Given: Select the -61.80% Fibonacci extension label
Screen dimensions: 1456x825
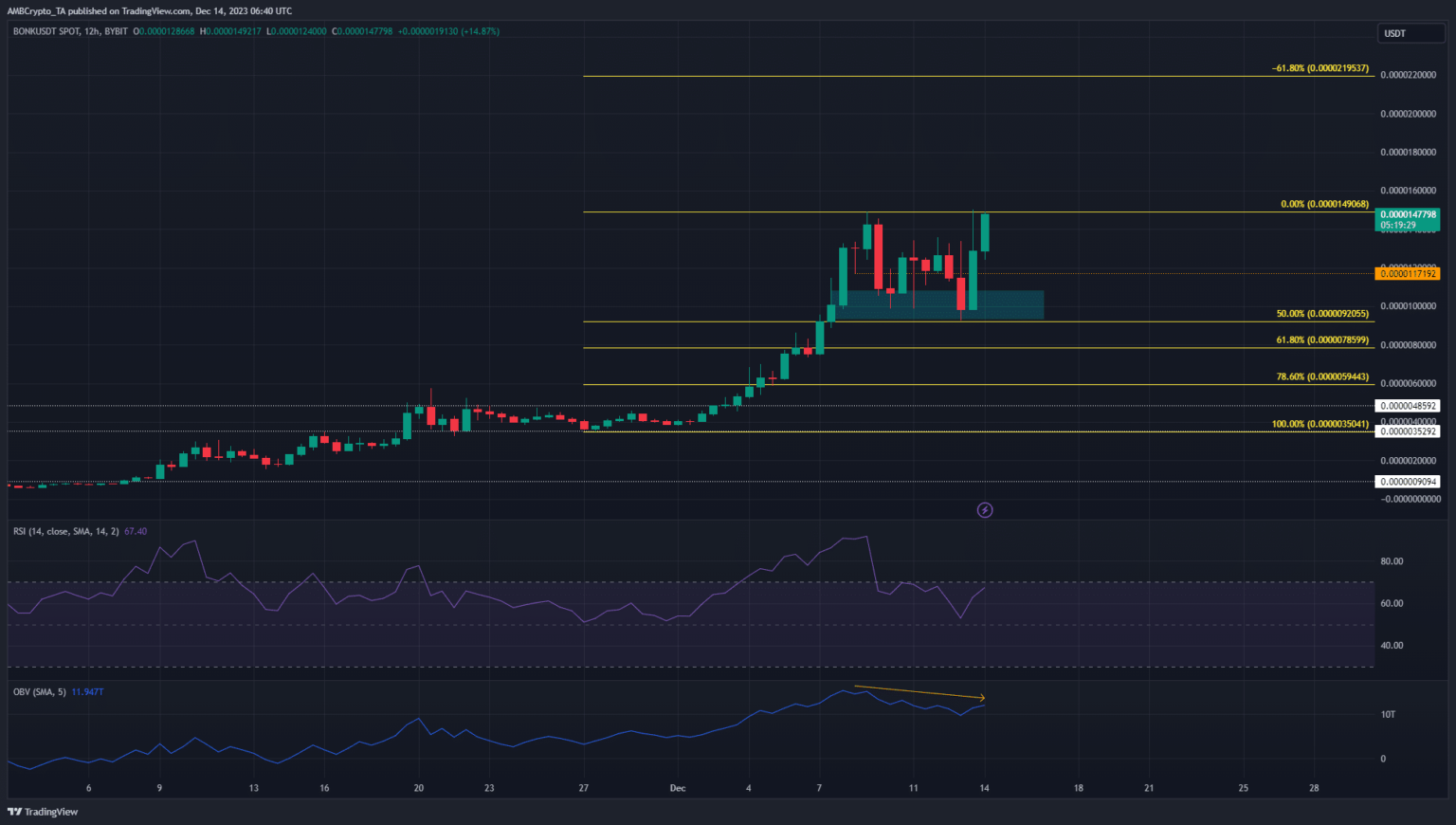Looking at the screenshot, I should click(x=1319, y=68).
